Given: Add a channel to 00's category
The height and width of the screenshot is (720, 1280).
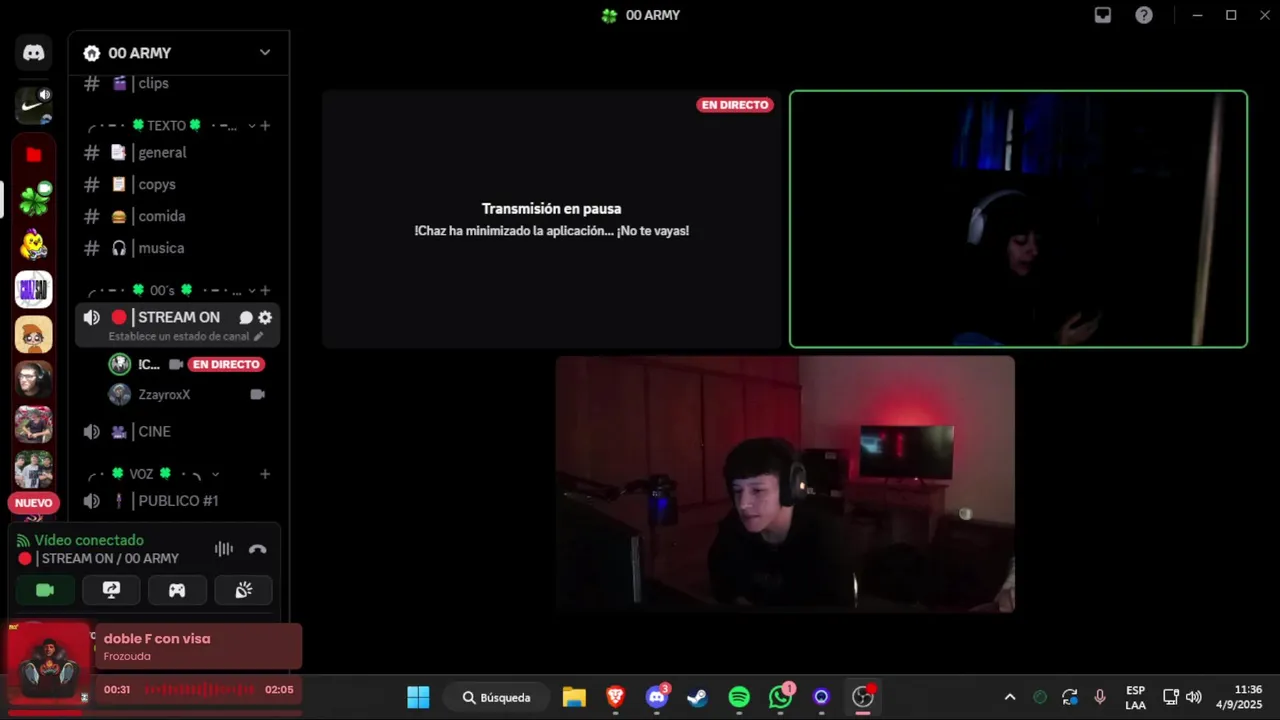Looking at the screenshot, I should [265, 291].
